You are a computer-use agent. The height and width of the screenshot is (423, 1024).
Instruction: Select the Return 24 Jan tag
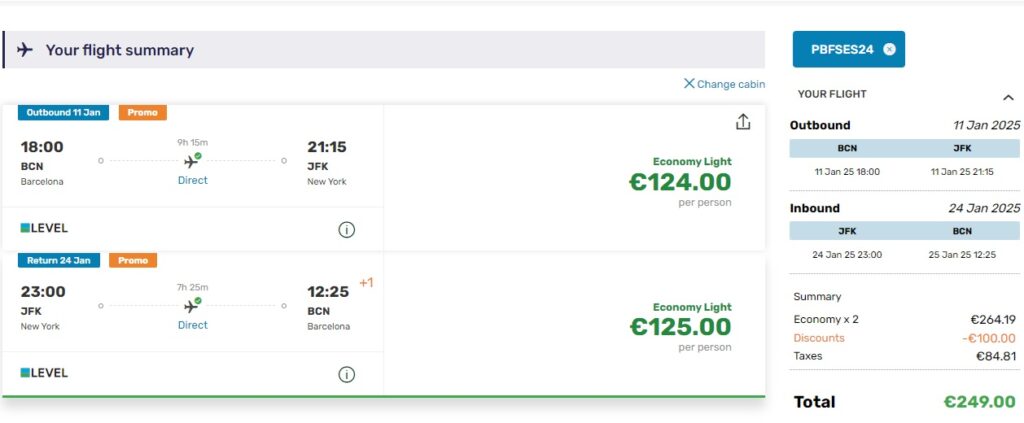59,261
